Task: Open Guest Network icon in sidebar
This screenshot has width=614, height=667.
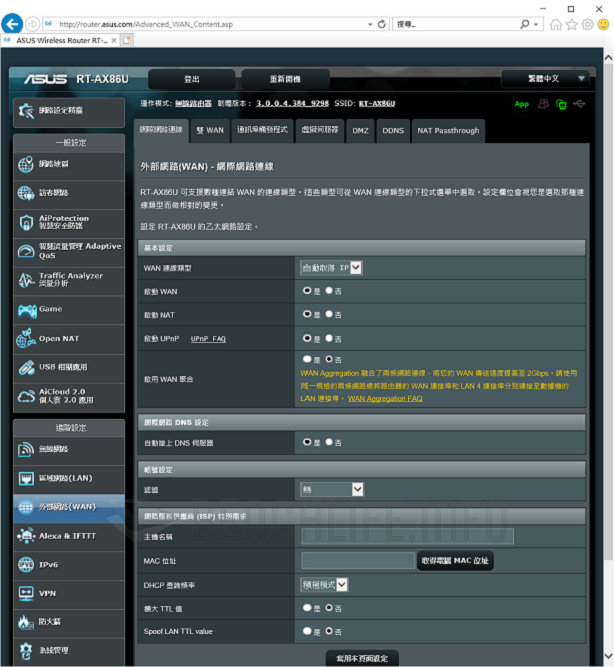Action: (26, 193)
